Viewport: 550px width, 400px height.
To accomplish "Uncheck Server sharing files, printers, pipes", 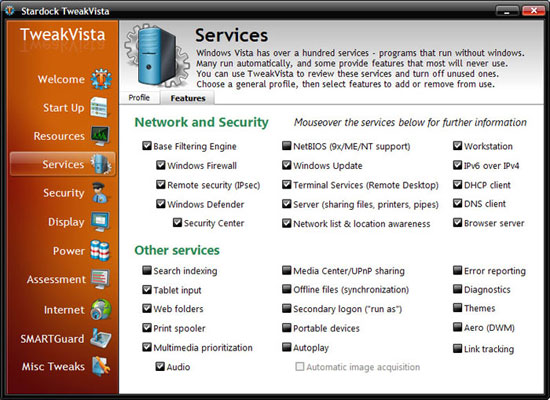I will coord(287,204).
